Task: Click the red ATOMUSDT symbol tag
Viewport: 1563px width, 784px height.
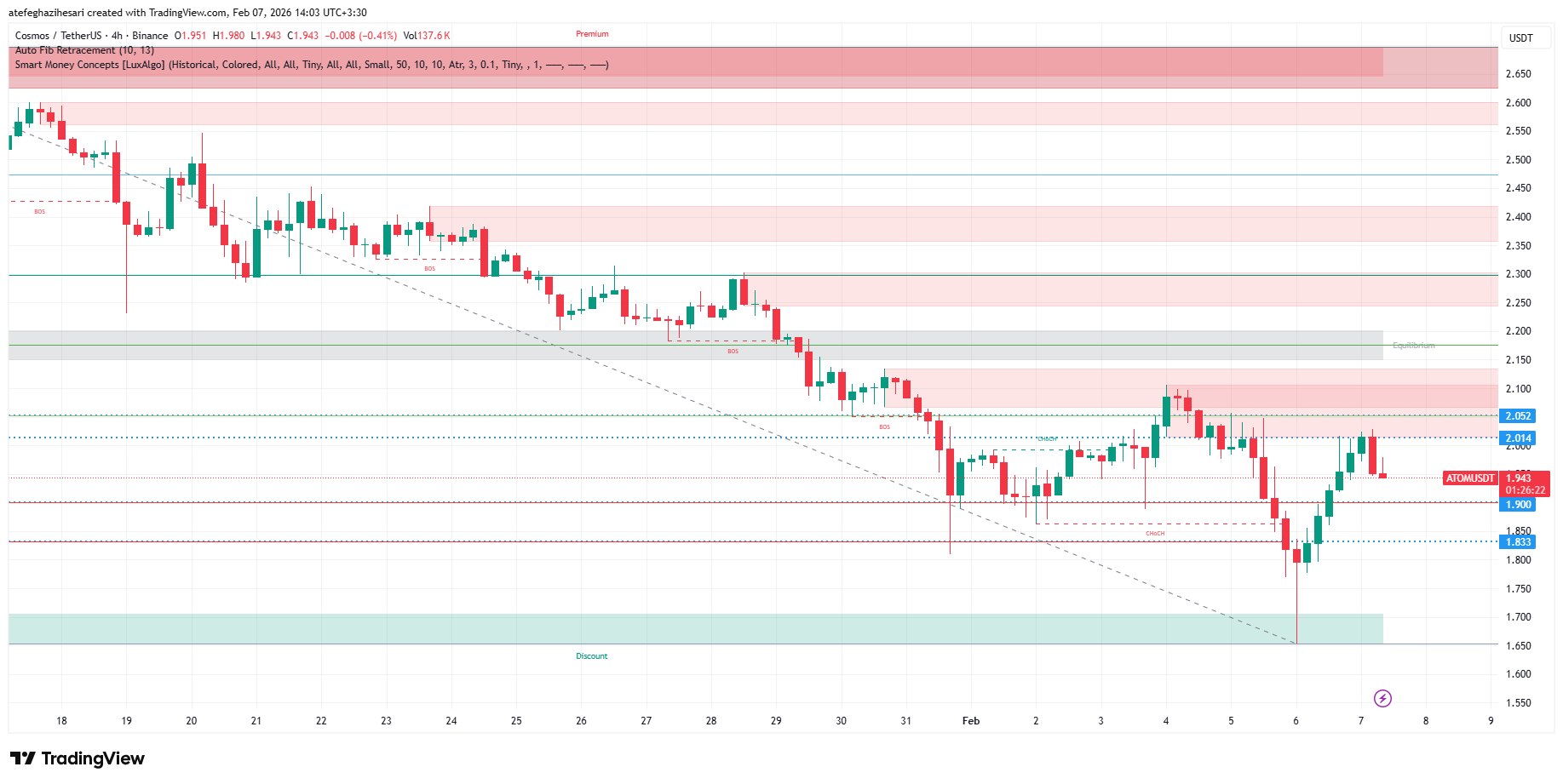Action: [x=1469, y=478]
